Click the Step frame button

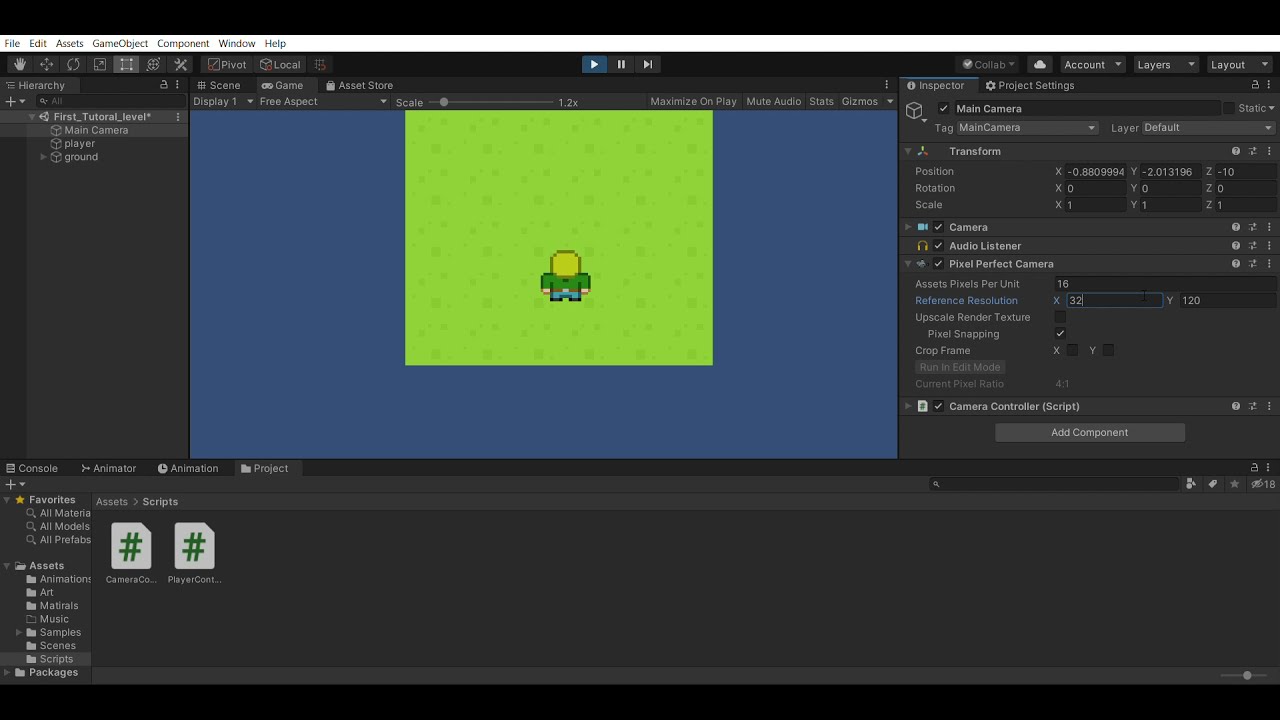[648, 64]
